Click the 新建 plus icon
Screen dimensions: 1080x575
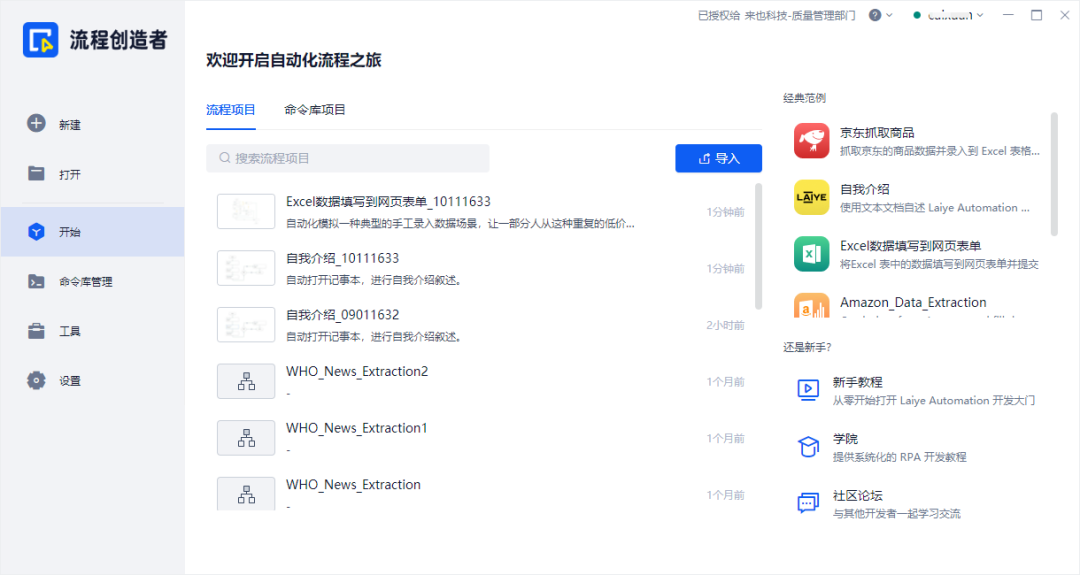pos(36,123)
